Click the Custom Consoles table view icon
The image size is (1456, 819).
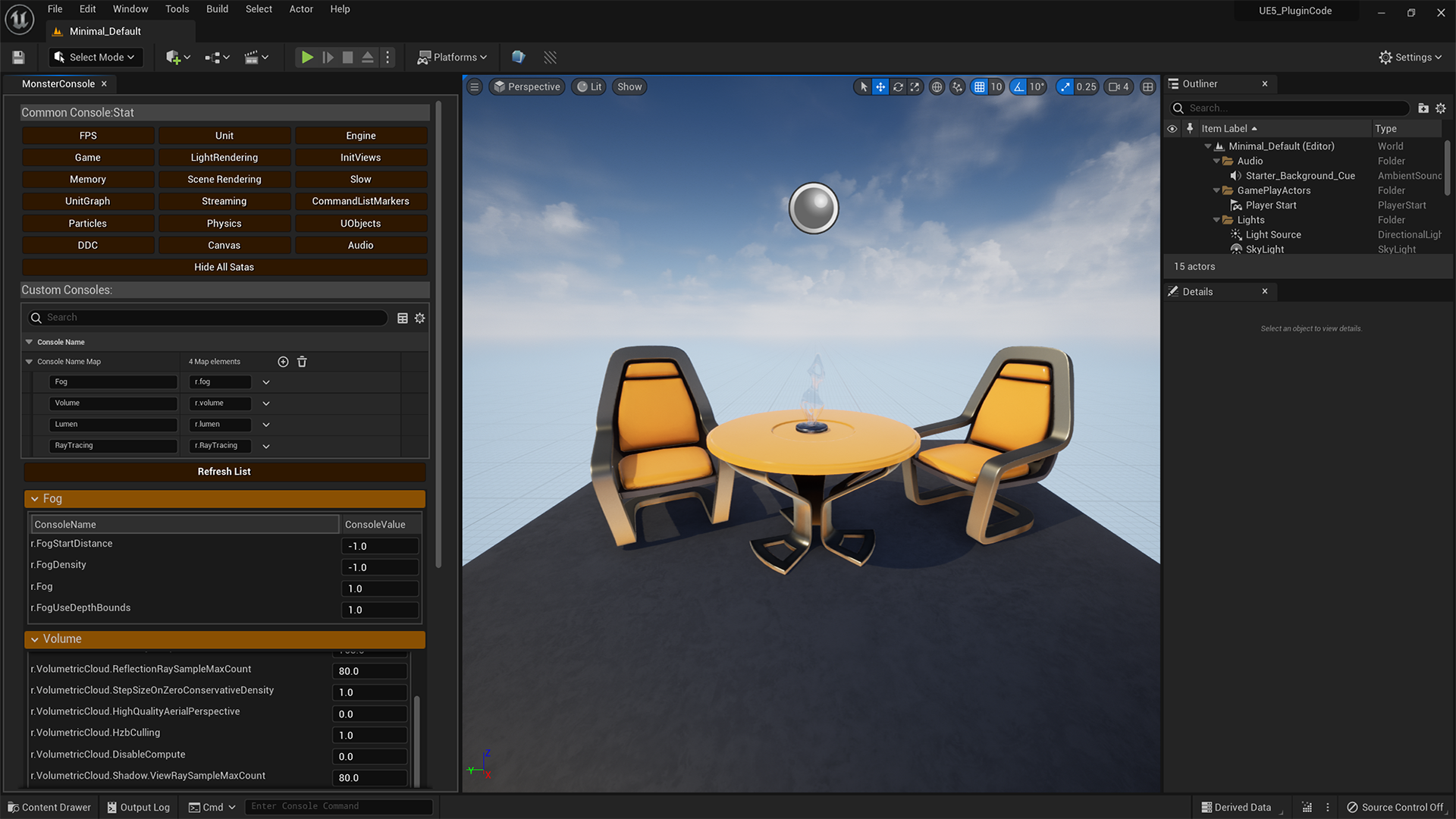coord(403,318)
